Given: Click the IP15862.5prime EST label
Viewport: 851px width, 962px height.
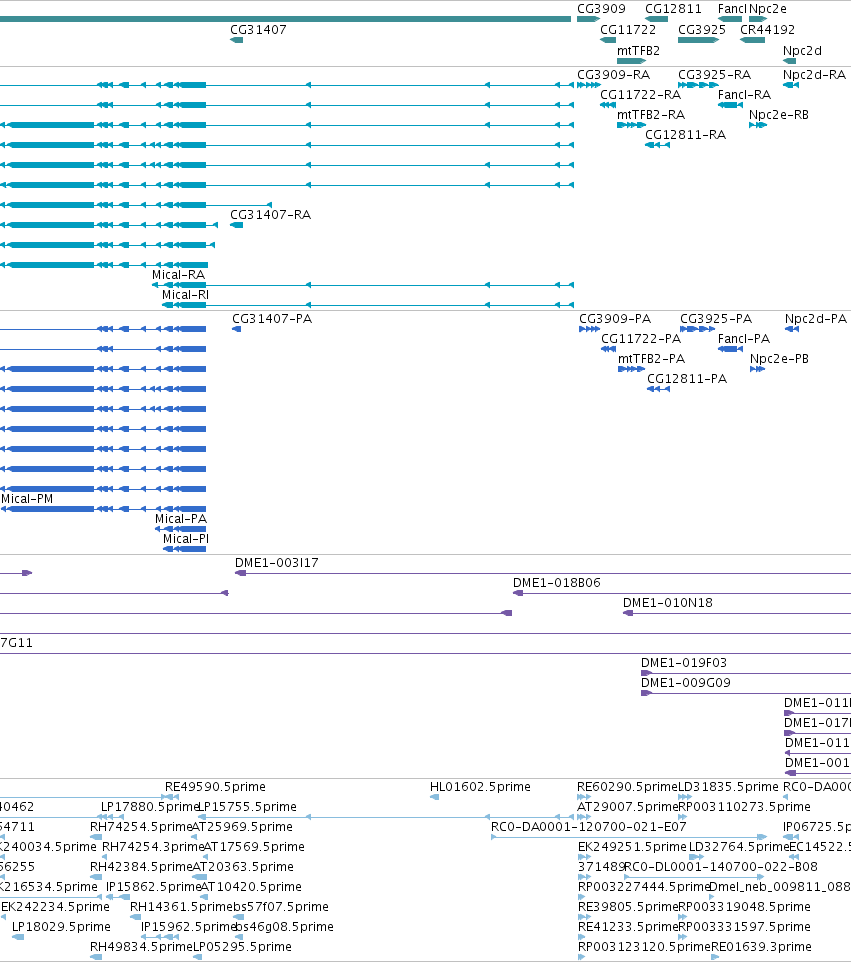Looking at the screenshot, I should (153, 887).
